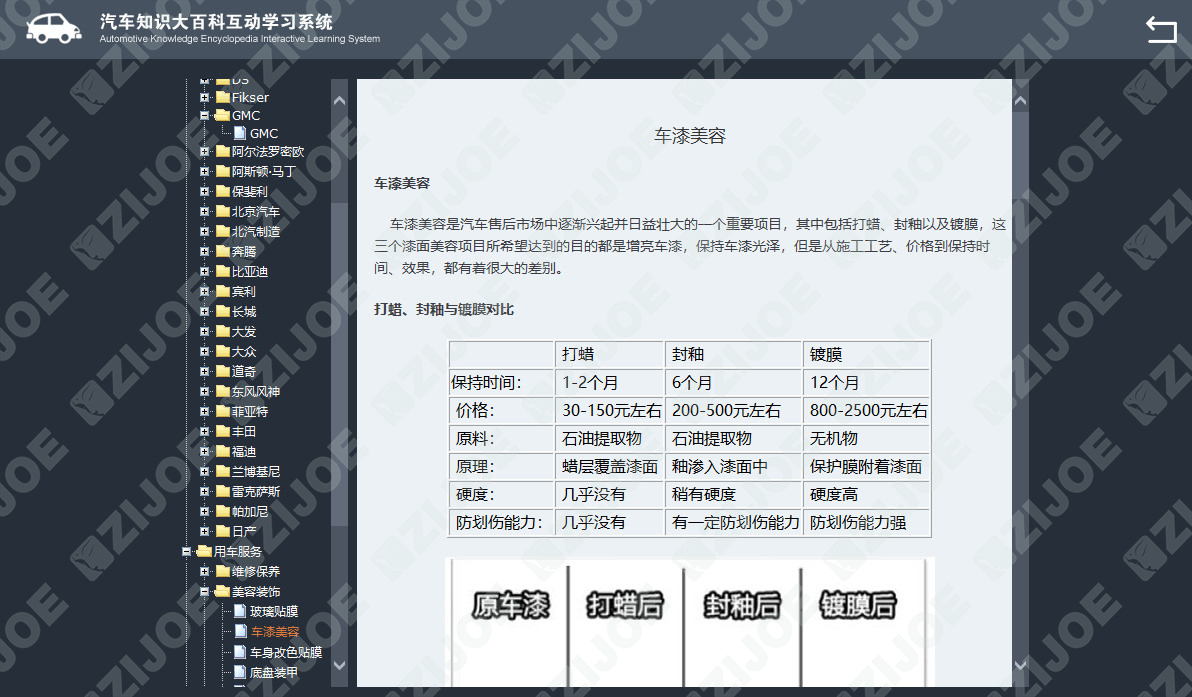Select the 菲亚特 brand label

[x=250, y=411]
